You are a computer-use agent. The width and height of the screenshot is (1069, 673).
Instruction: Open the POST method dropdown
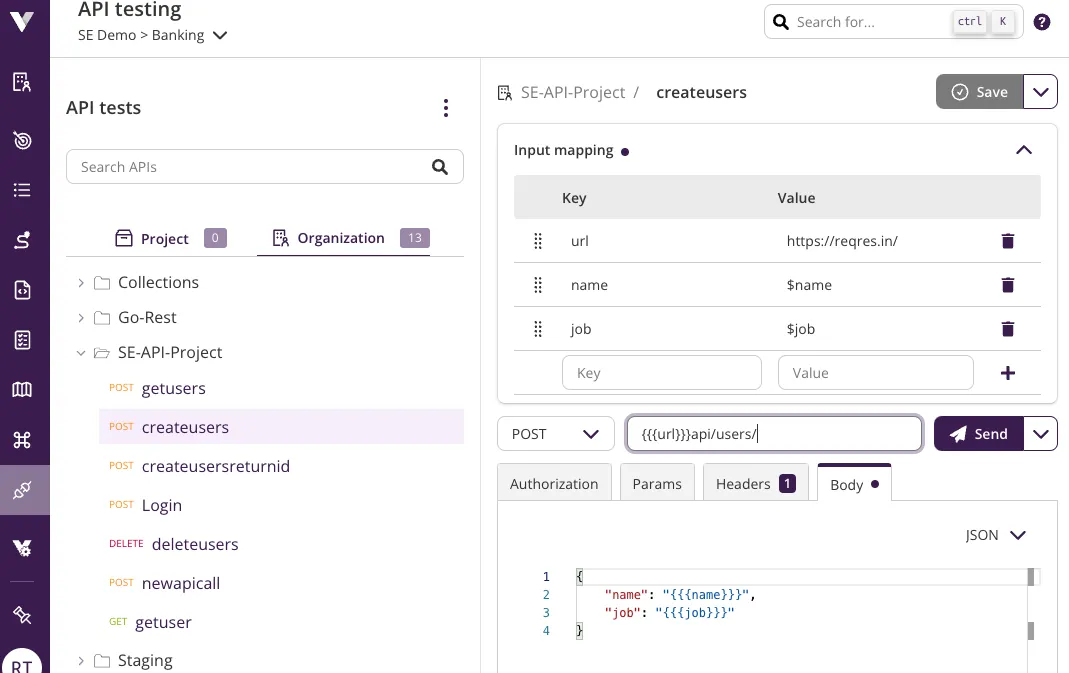coord(555,434)
